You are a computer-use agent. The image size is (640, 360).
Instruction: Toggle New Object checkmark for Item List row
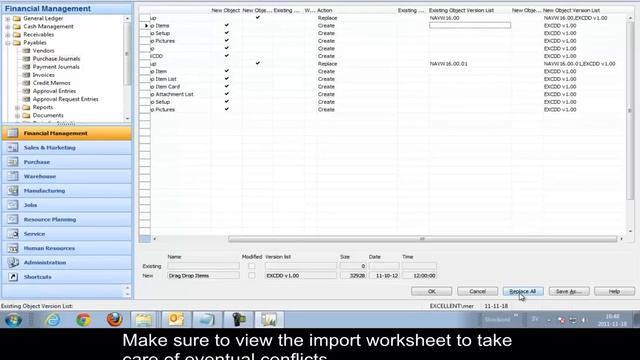coord(227,79)
